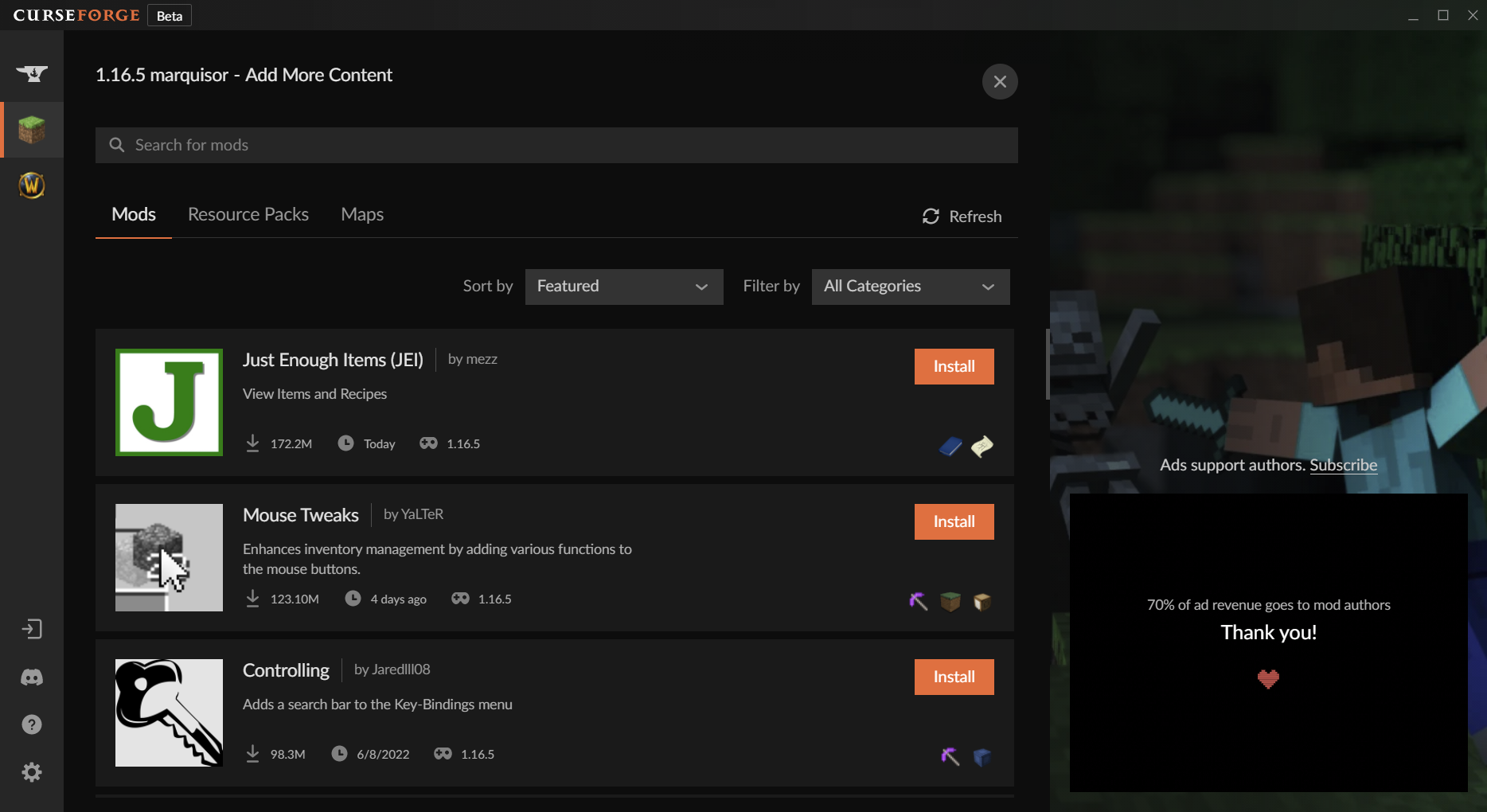1487x812 pixels.
Task: Open the Sort by Featured dropdown
Action: [x=624, y=287]
